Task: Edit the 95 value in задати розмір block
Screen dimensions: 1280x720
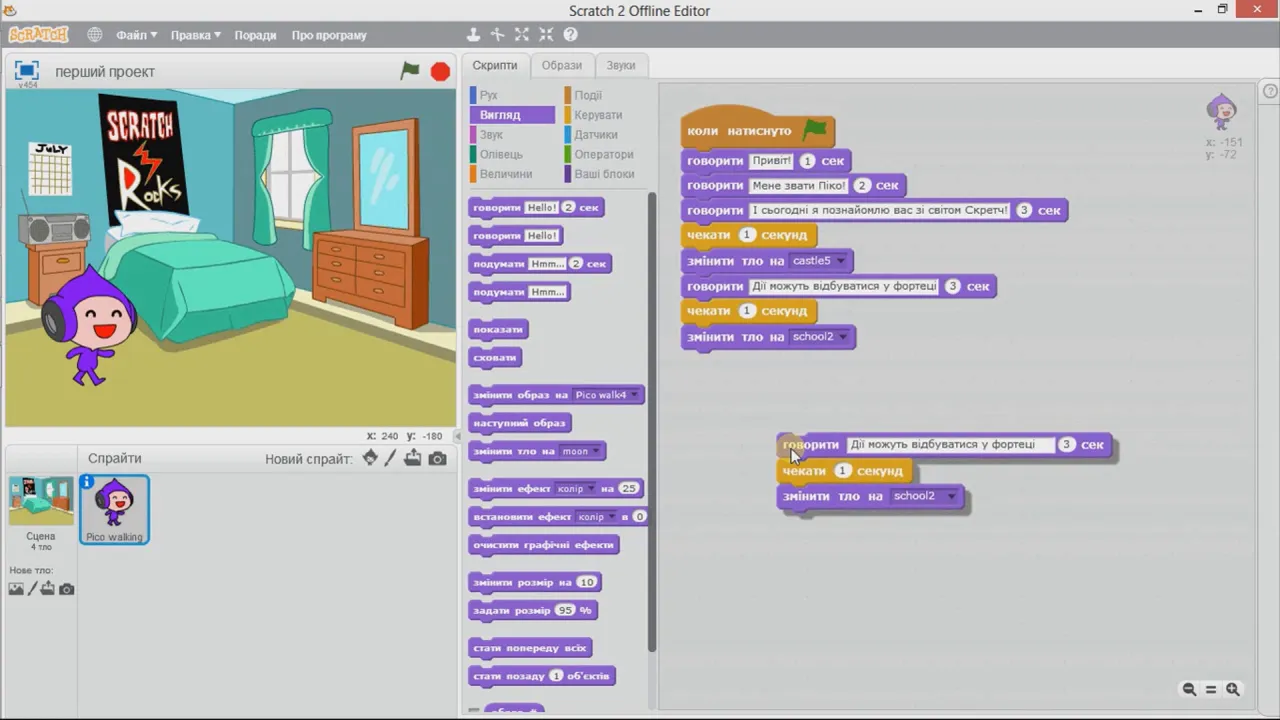Action: point(566,610)
